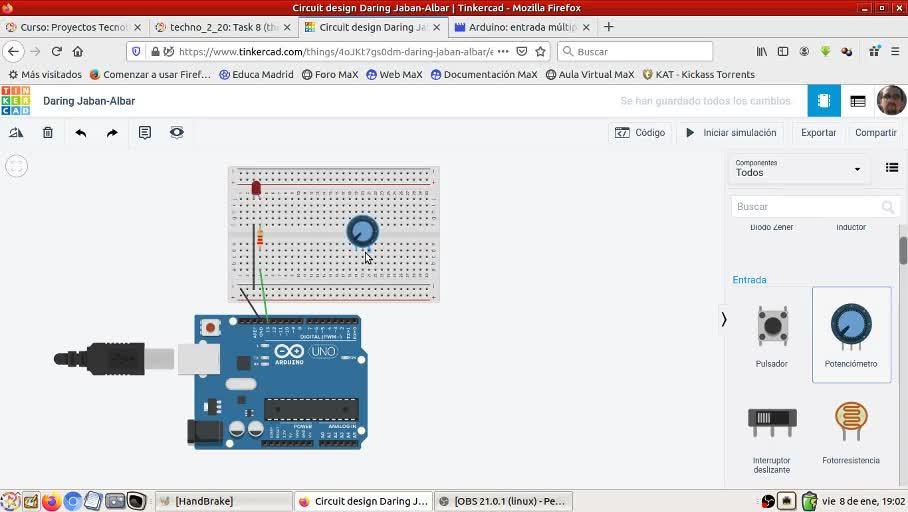Image resolution: width=908 pixels, height=512 pixels.
Task: Go to the browser home page
Action: [78, 51]
